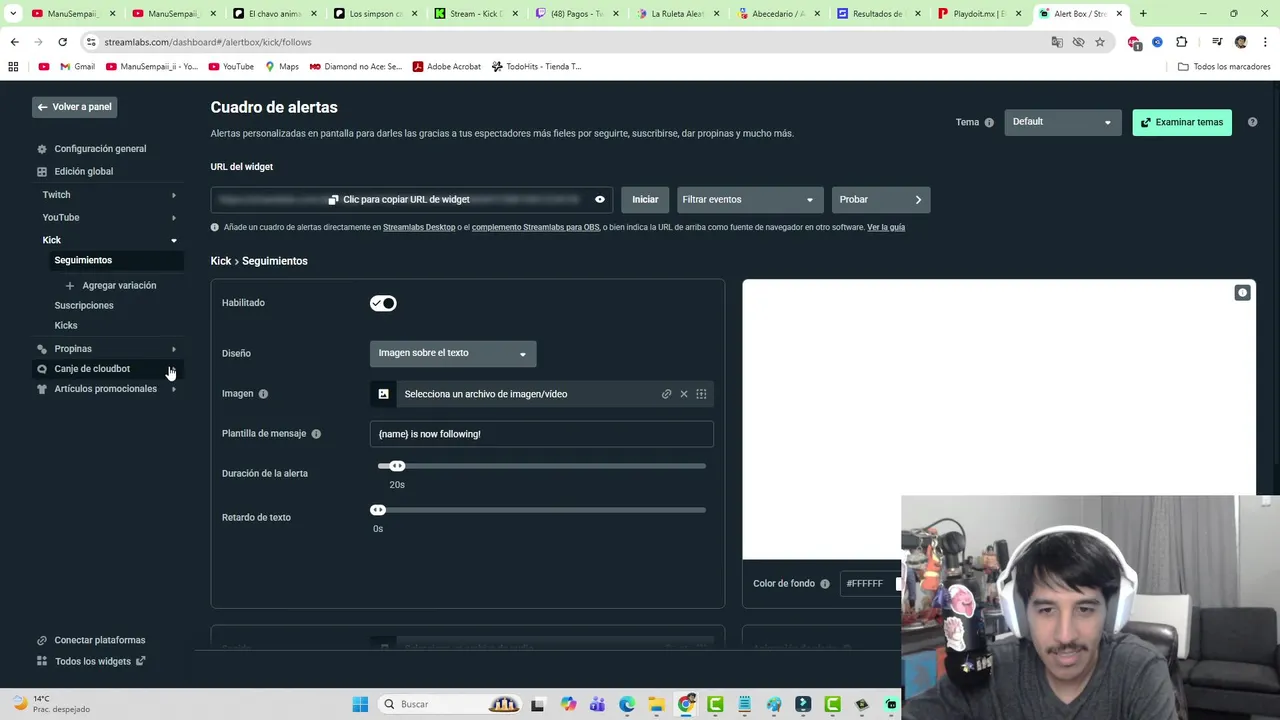
Task: Open Microsoft Edge from taskbar
Action: 627,704
